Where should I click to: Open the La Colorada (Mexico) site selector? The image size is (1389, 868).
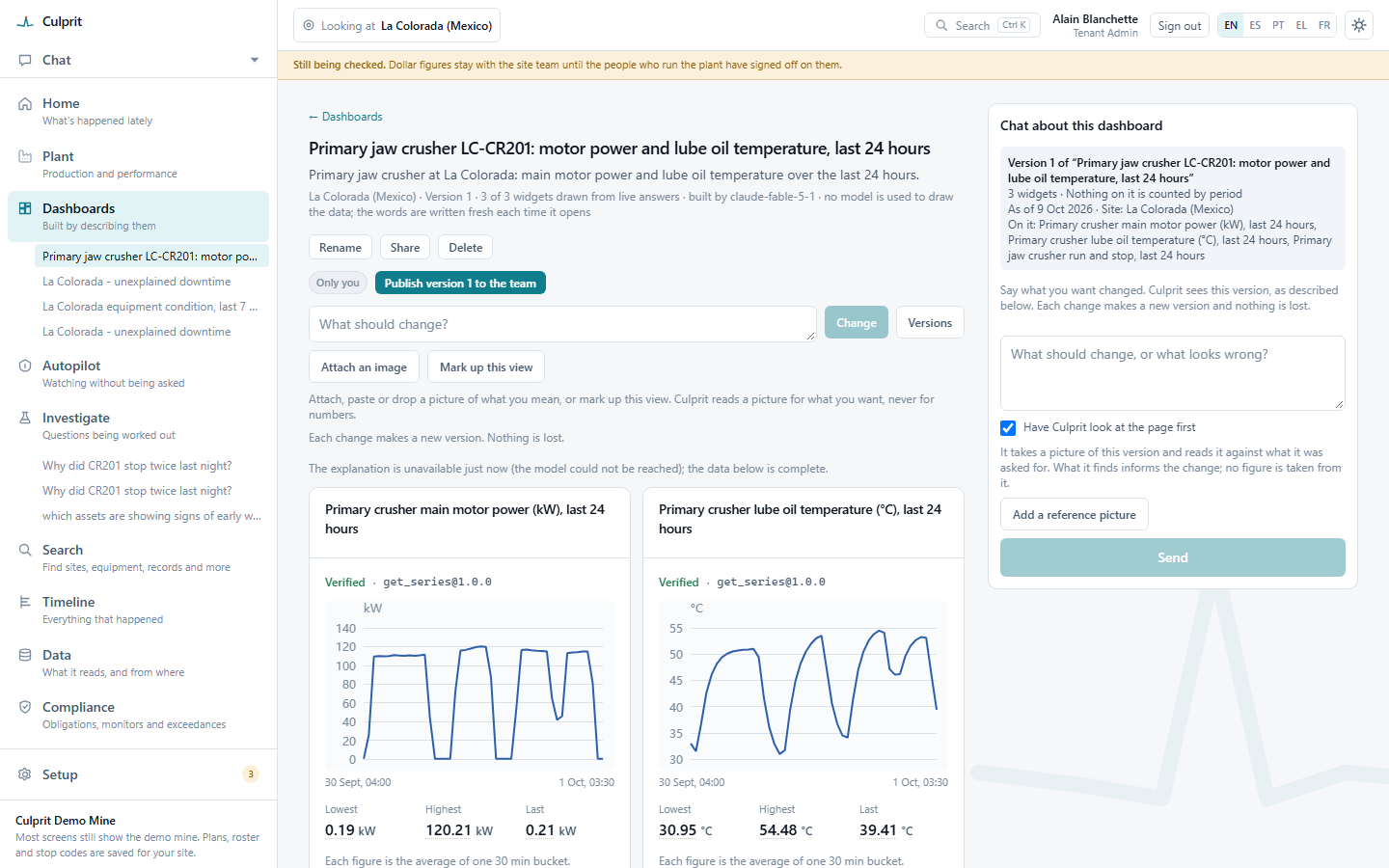coord(396,26)
